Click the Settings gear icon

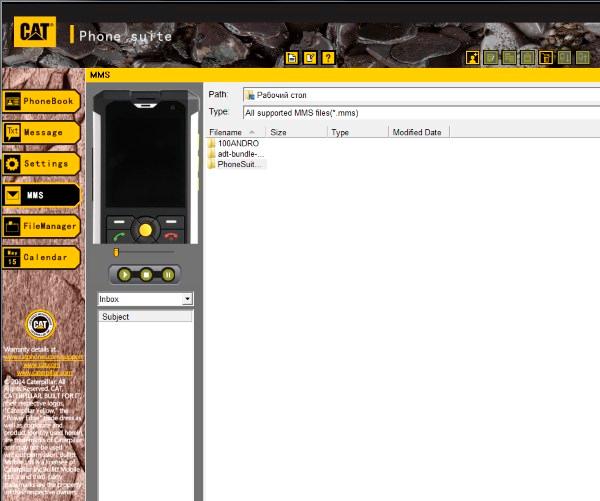point(12,164)
